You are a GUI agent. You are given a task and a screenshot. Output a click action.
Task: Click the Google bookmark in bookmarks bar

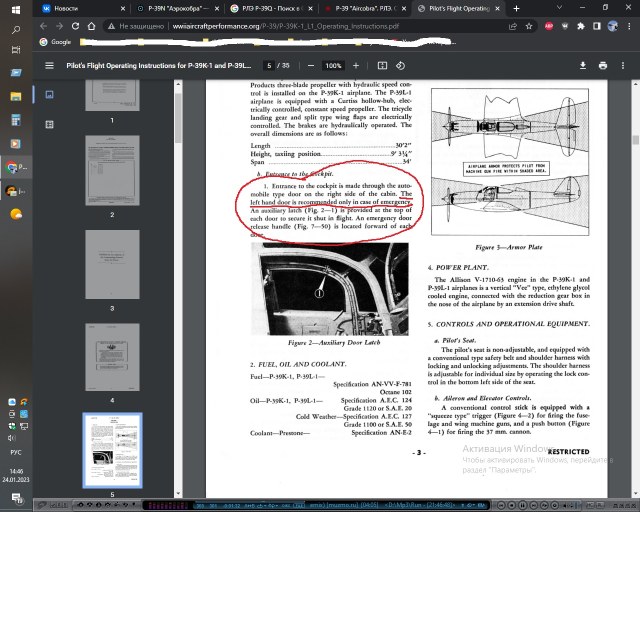(55, 42)
